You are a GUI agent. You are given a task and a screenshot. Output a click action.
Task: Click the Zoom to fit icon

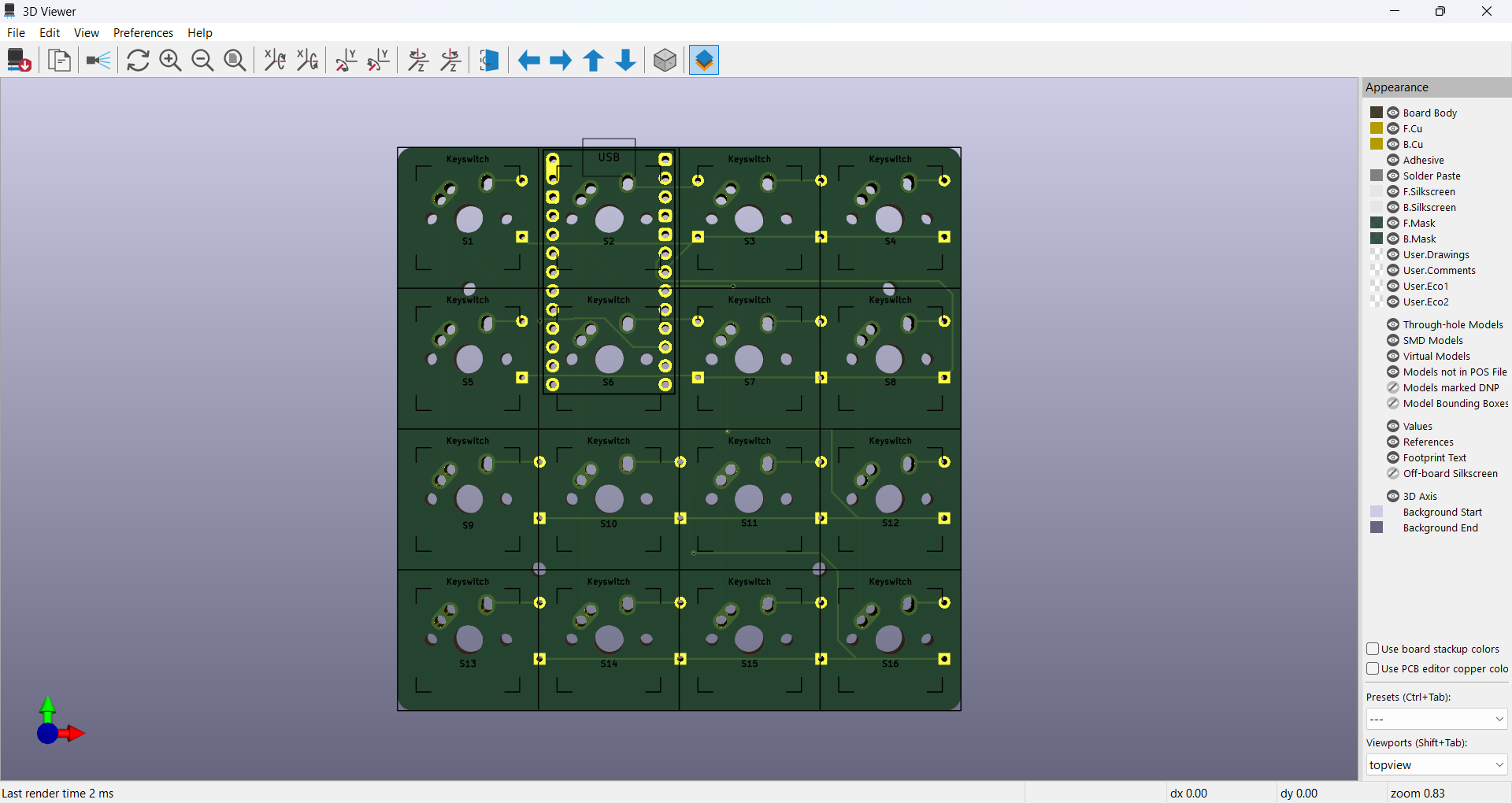point(235,61)
